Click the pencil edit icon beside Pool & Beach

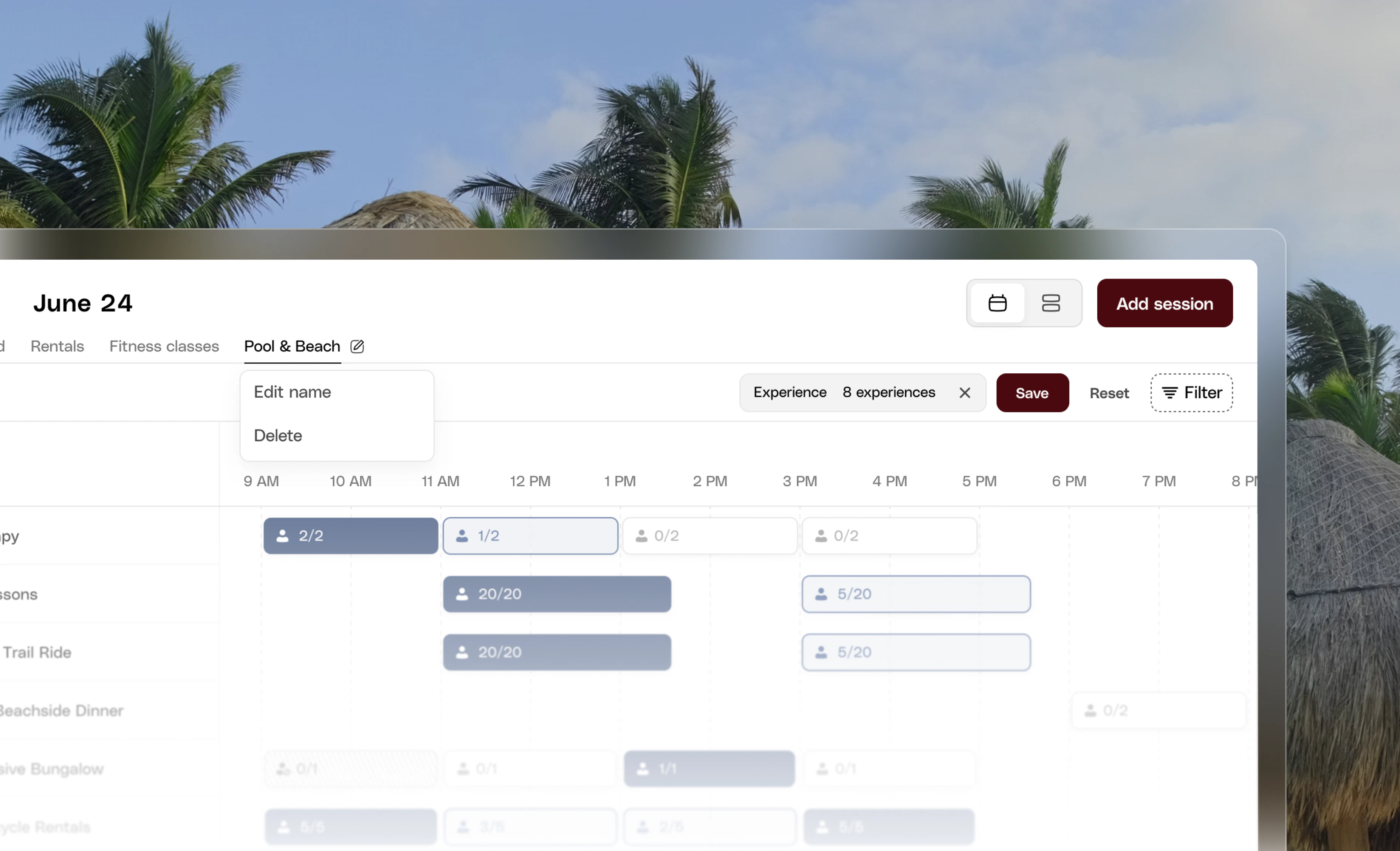coord(357,346)
